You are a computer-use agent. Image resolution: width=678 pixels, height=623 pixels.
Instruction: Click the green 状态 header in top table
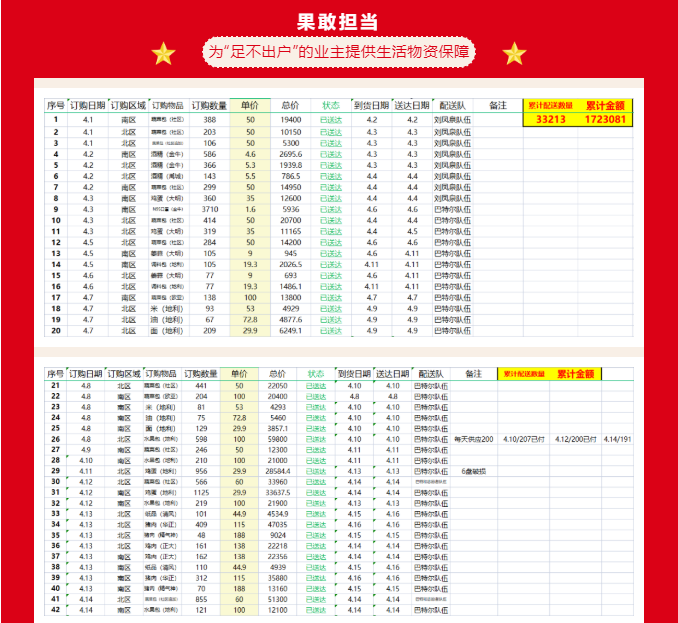point(331,105)
